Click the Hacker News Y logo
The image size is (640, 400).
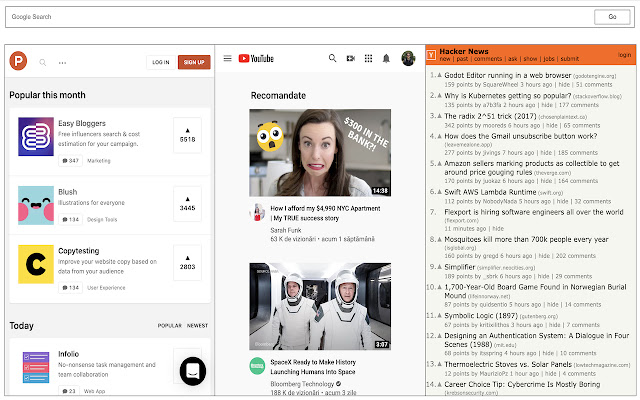[x=430, y=55]
